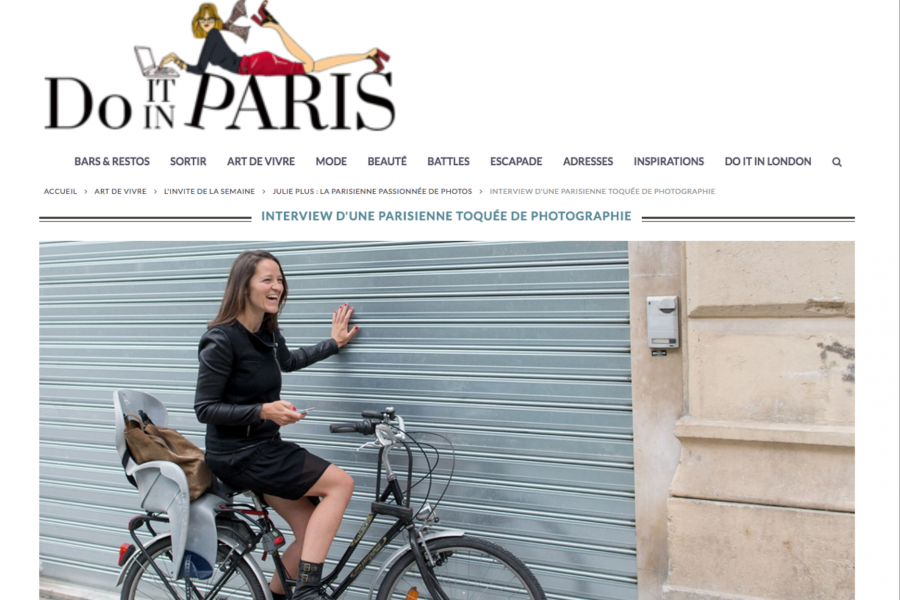The image size is (900, 600).
Task: Click the illustrated woman with laptop
Action: tap(262, 39)
